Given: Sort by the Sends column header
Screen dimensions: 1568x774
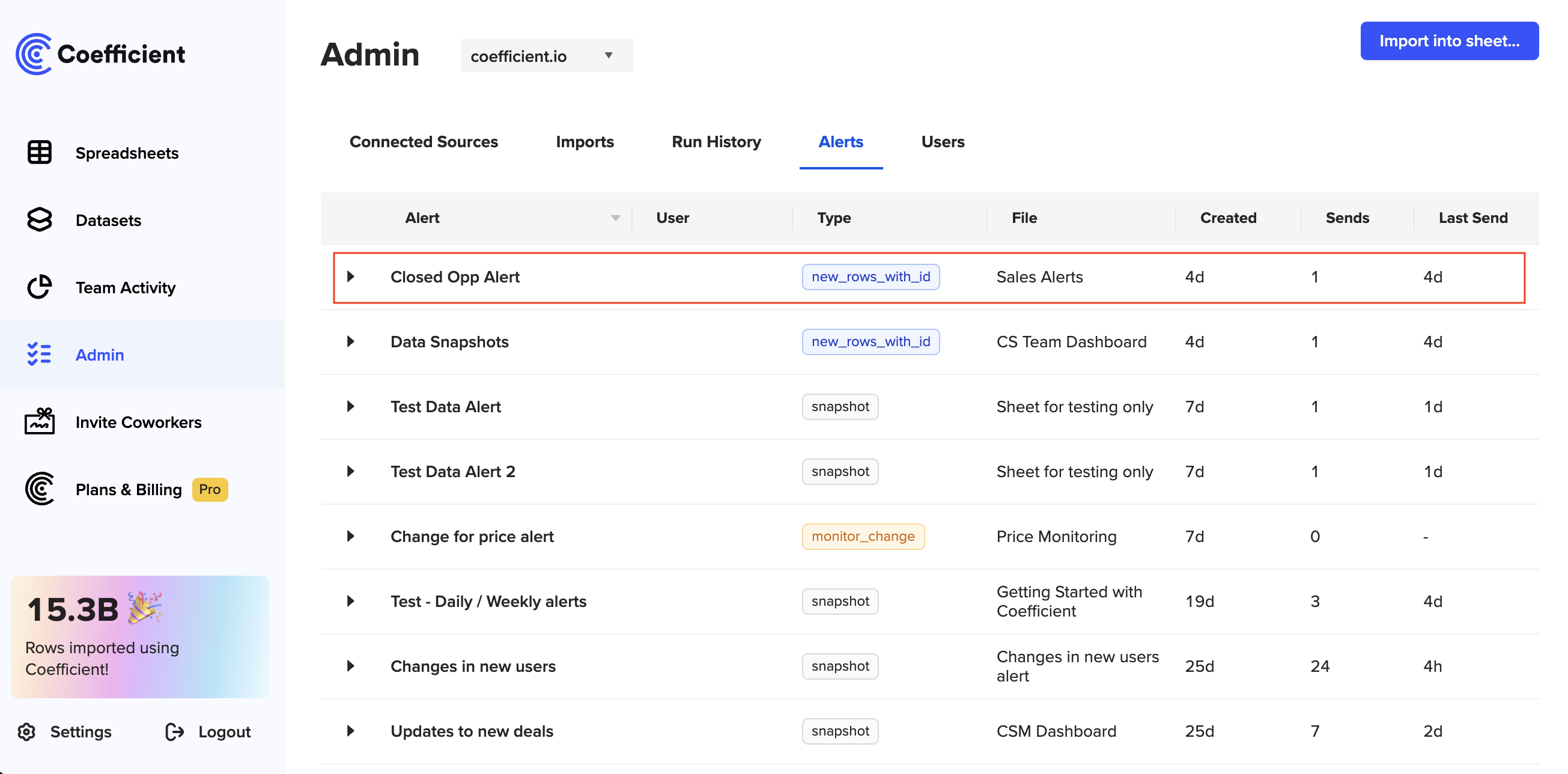Looking at the screenshot, I should point(1347,218).
